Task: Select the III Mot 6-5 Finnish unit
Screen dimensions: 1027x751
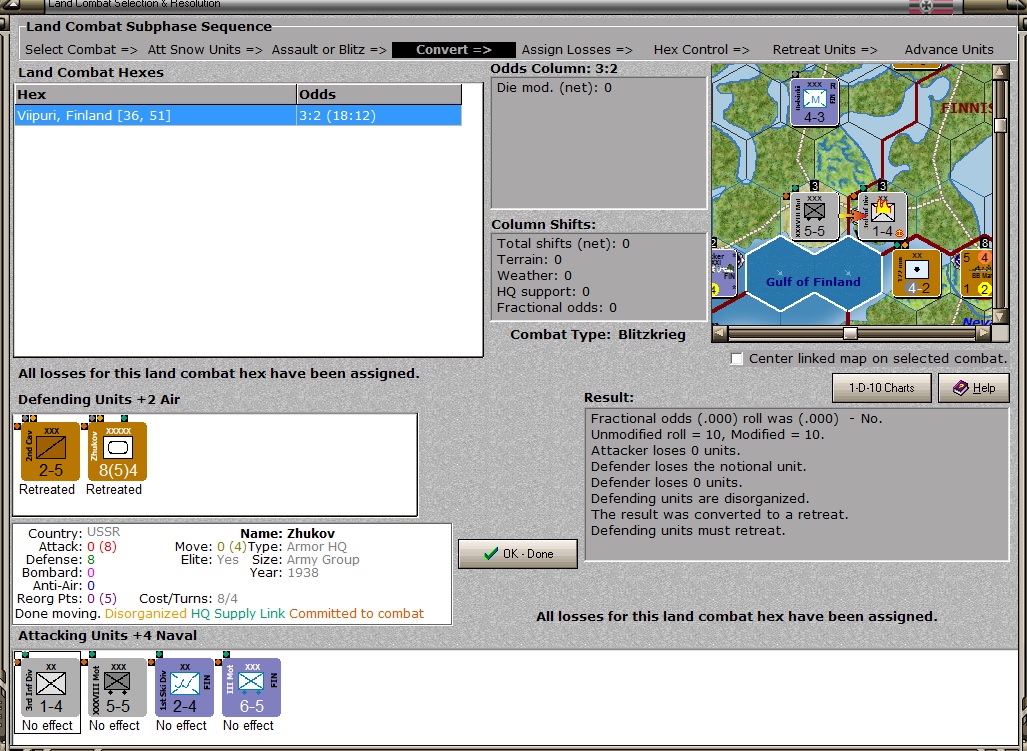Action: point(251,687)
